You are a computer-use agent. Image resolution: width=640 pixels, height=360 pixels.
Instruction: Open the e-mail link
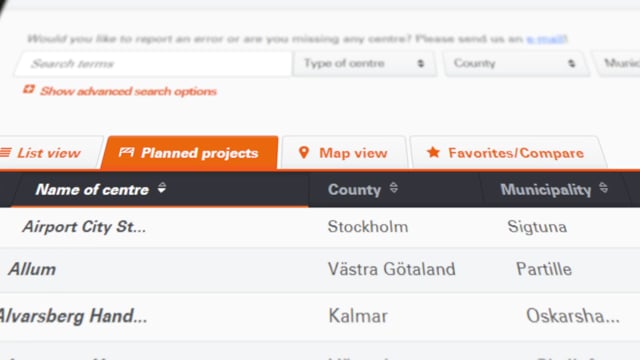pyautogui.click(x=546, y=39)
